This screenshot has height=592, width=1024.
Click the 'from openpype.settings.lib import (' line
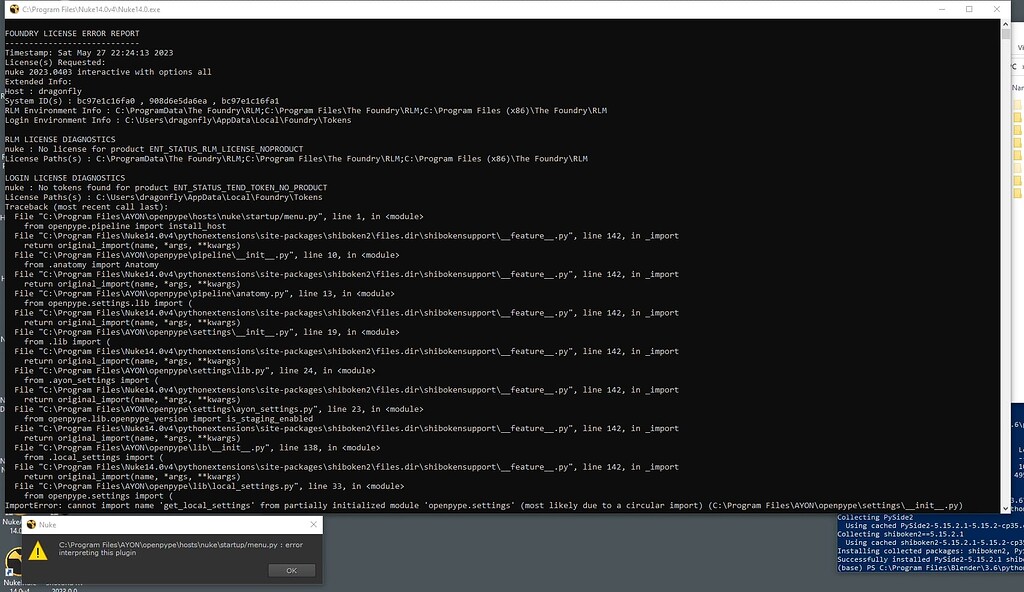tap(108, 303)
